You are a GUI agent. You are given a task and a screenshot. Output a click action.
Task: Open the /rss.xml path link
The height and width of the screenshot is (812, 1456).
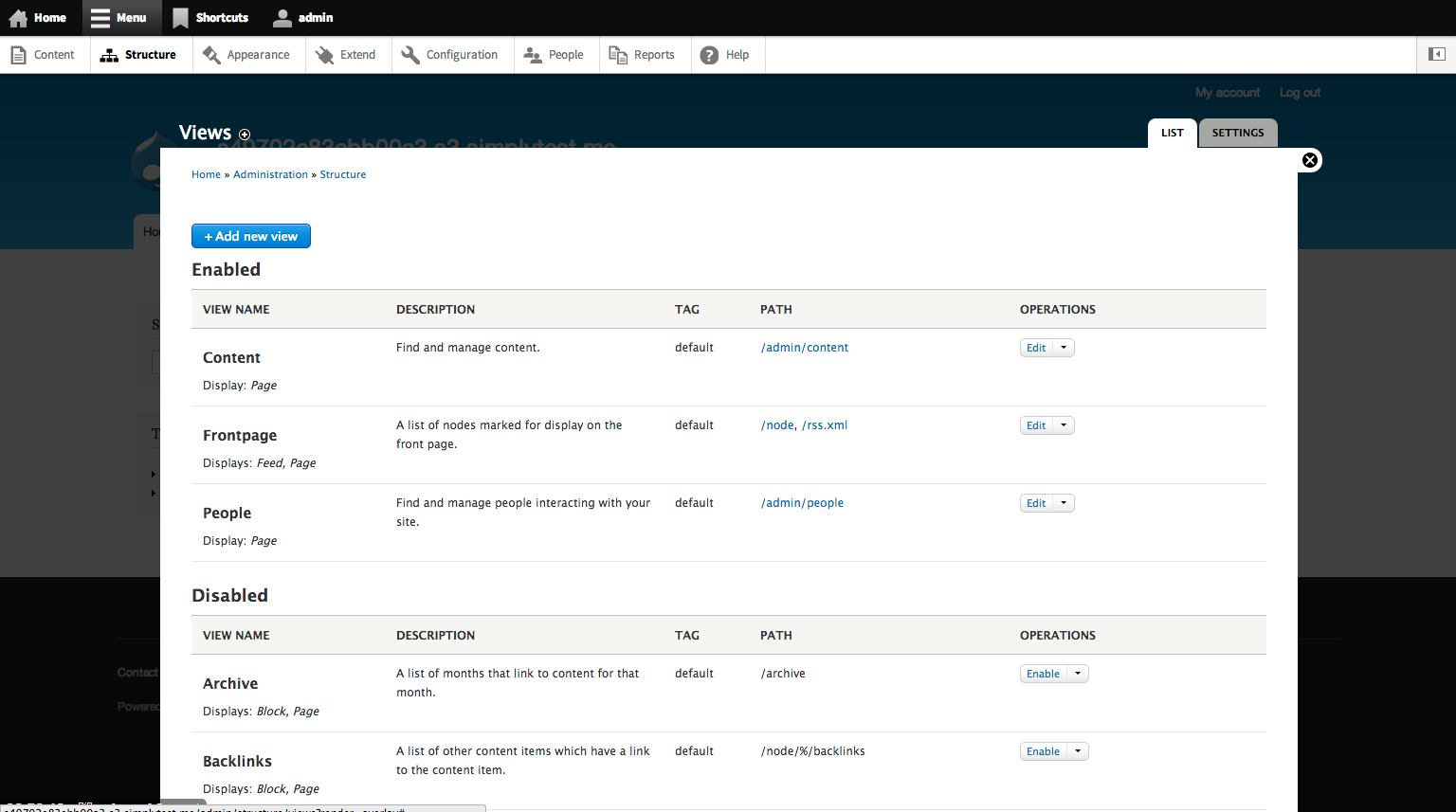825,425
